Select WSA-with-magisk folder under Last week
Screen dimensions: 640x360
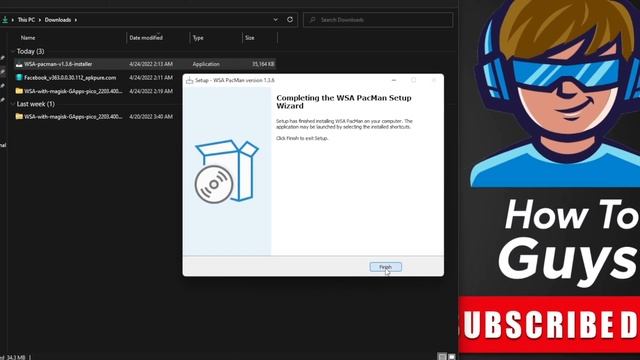[73, 116]
